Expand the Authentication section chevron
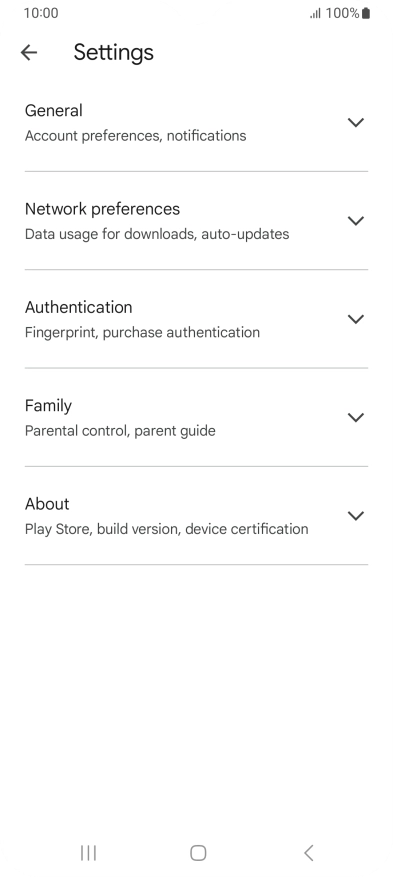 356,319
